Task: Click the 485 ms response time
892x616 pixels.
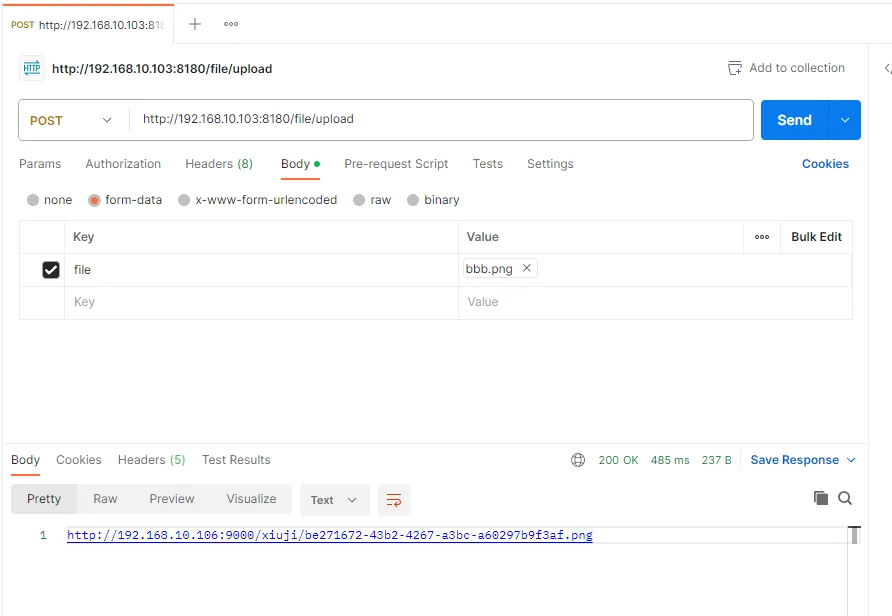Action: [670, 460]
